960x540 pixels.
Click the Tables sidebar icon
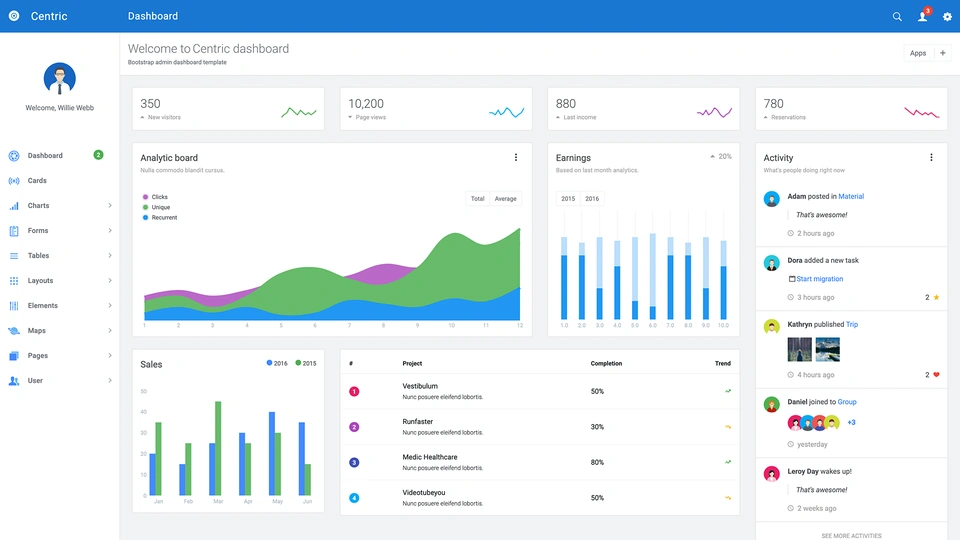[x=14, y=256]
